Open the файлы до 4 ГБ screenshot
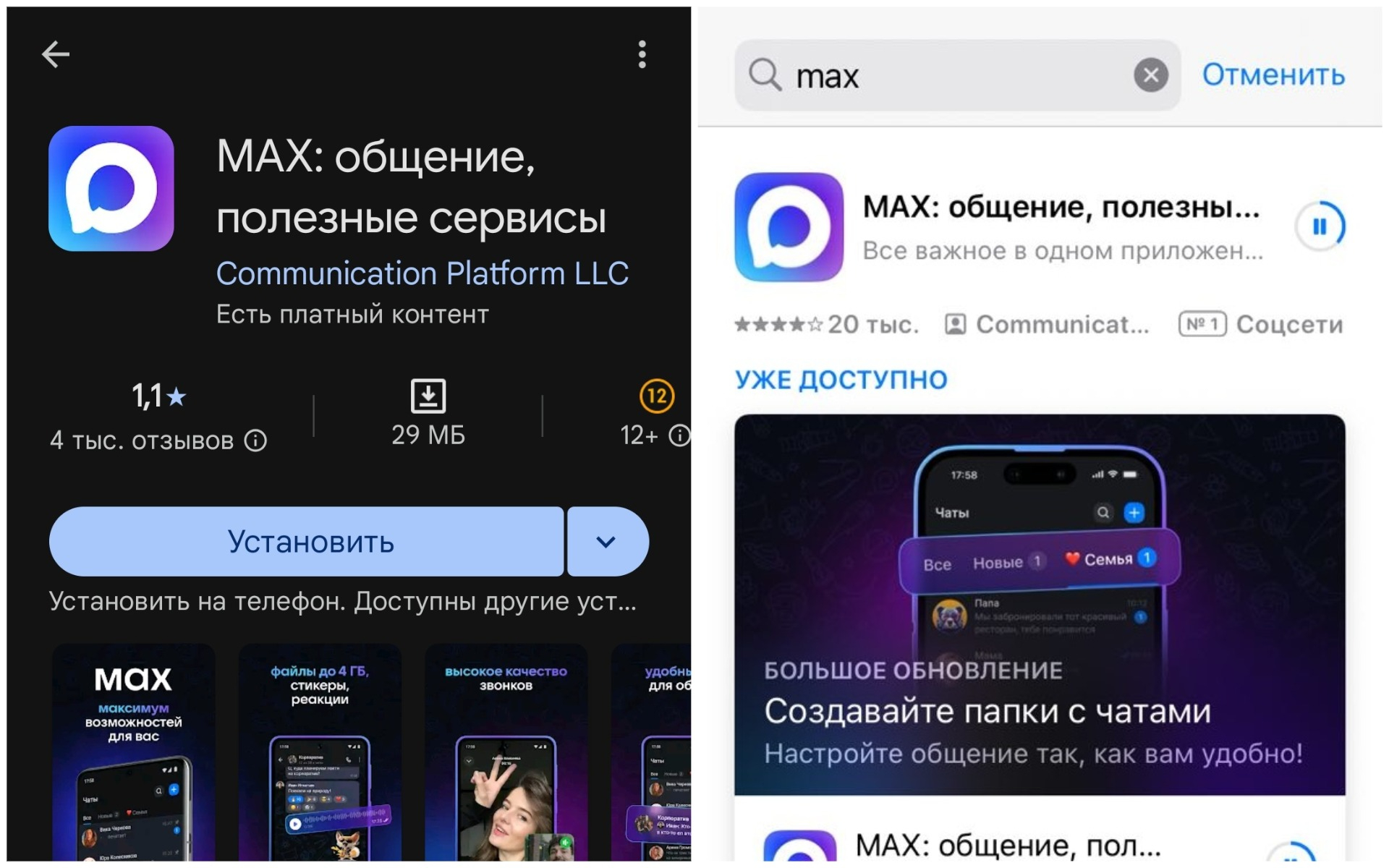The image size is (1389, 868). [320, 752]
